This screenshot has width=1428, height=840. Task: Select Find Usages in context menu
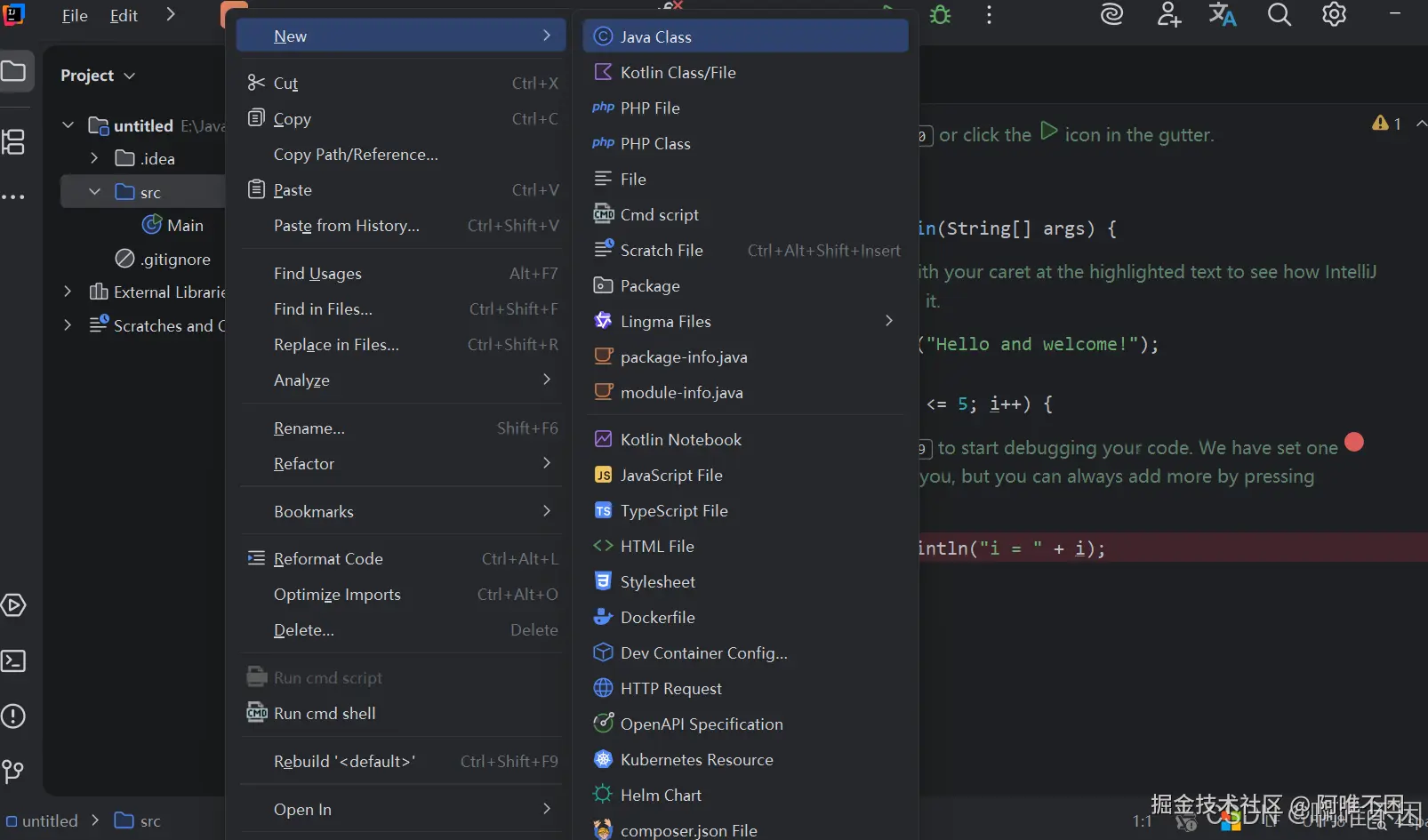pyautogui.click(x=402, y=274)
